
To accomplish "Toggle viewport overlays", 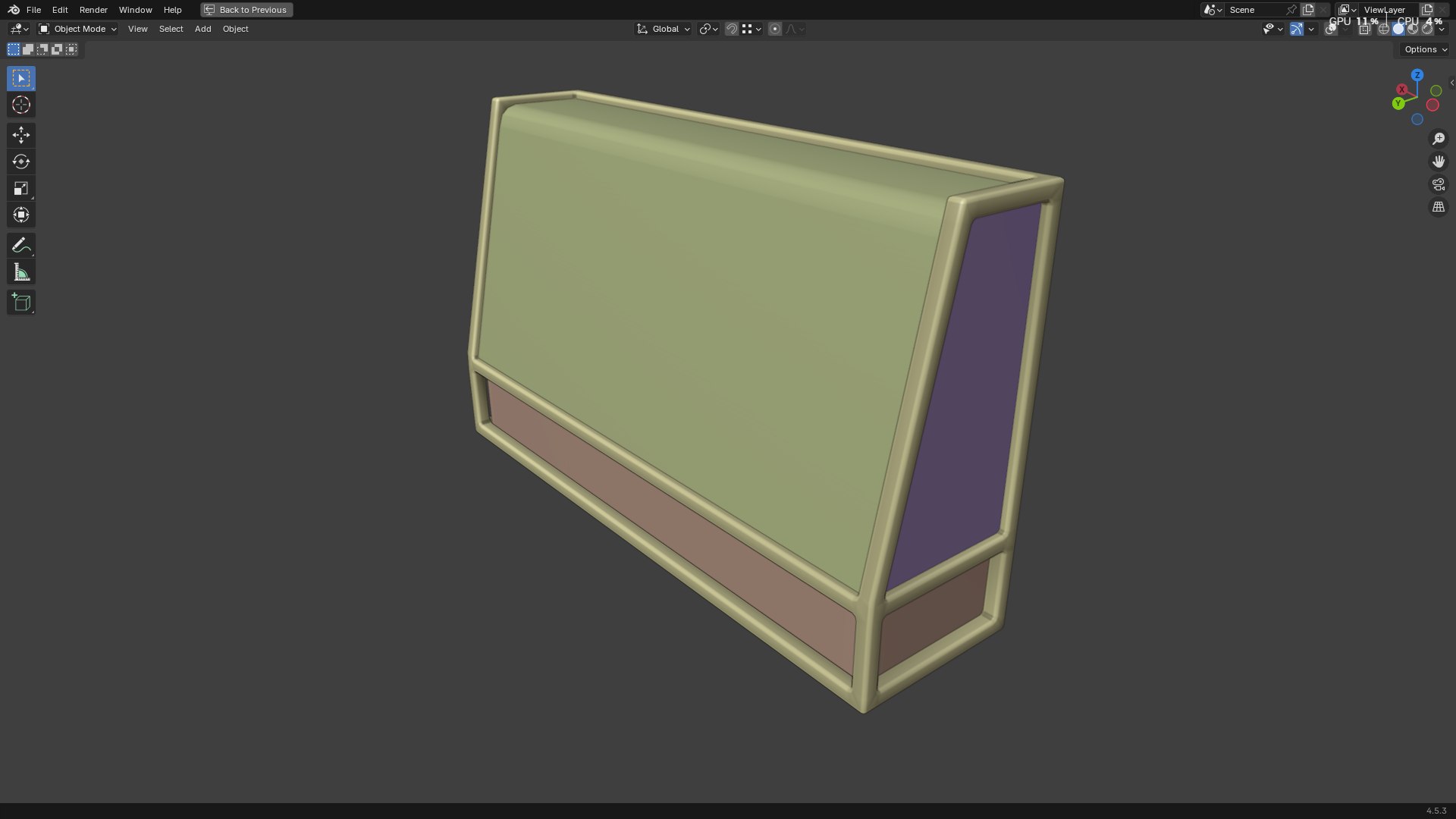I will [1331, 29].
